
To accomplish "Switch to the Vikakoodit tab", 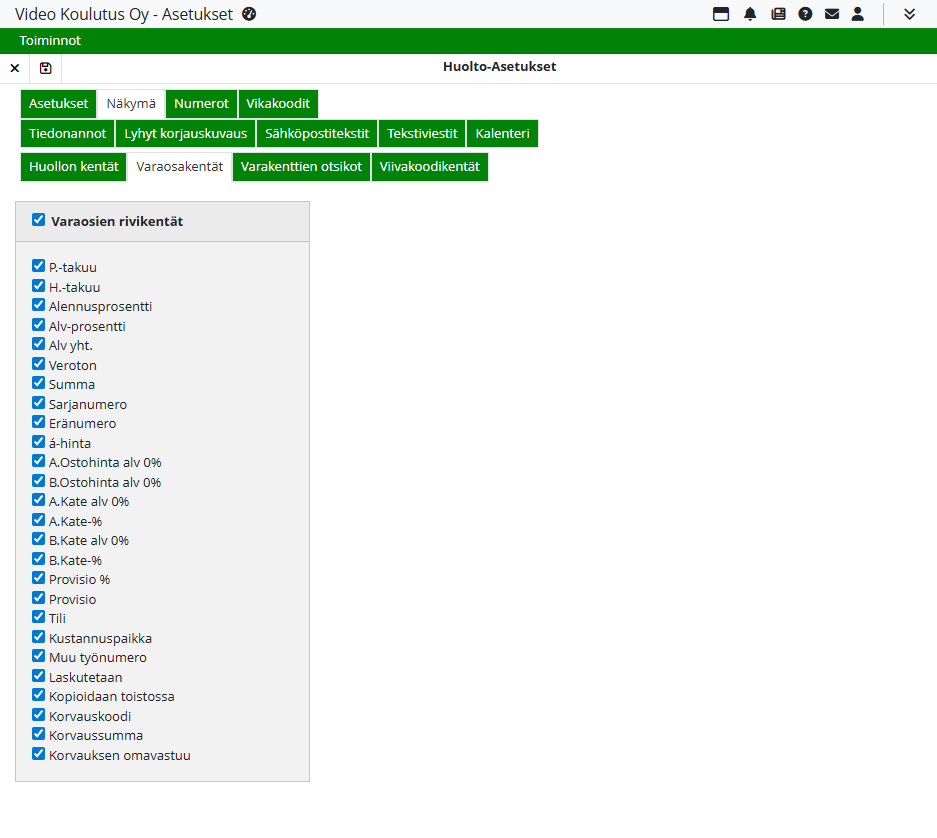I will (x=278, y=104).
